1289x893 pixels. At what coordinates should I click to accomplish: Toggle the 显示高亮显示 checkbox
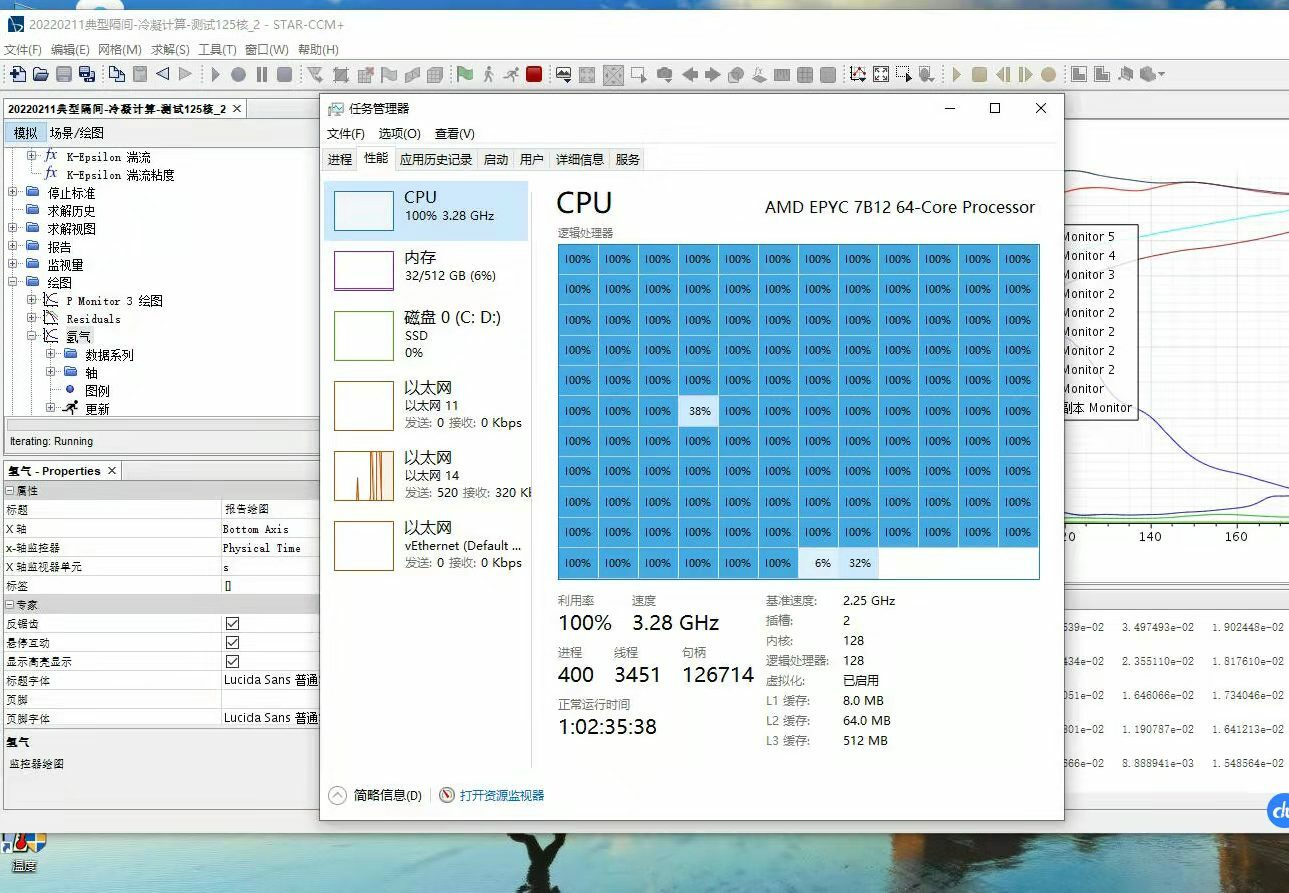pos(232,661)
